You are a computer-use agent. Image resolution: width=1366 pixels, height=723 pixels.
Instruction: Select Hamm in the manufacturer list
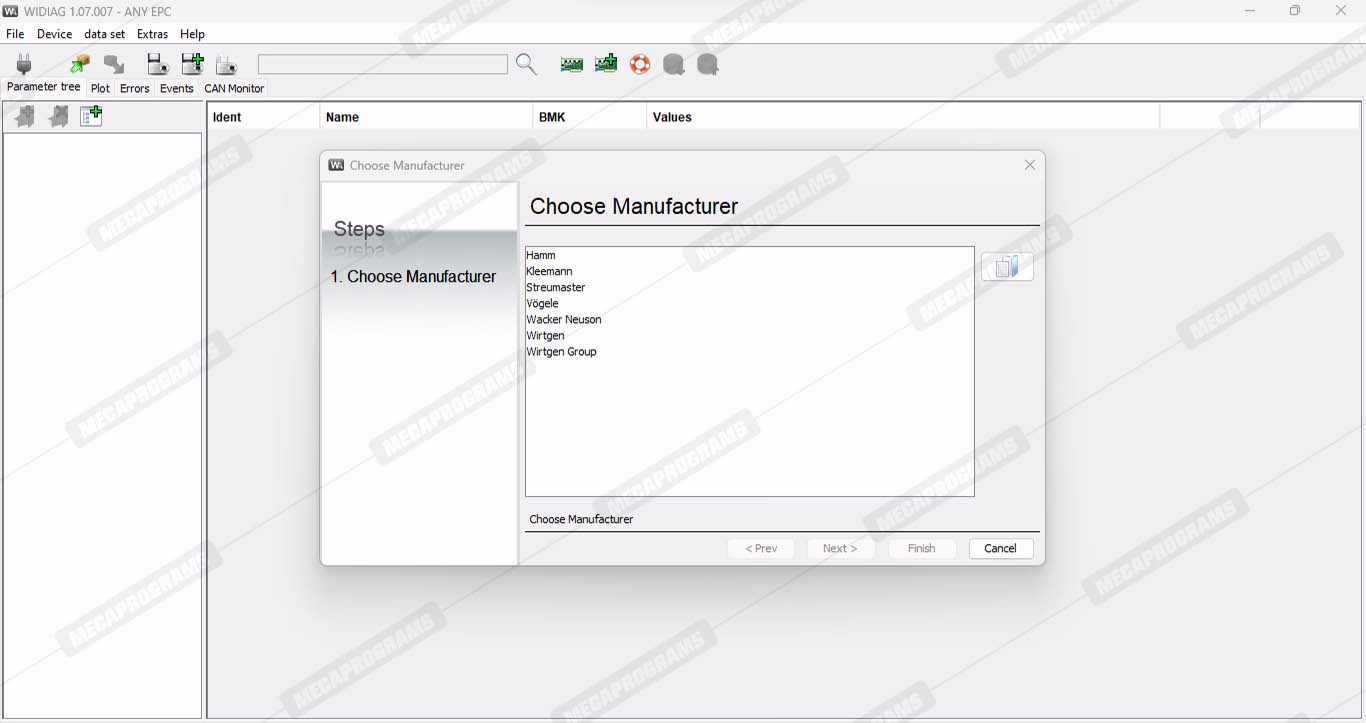point(541,256)
